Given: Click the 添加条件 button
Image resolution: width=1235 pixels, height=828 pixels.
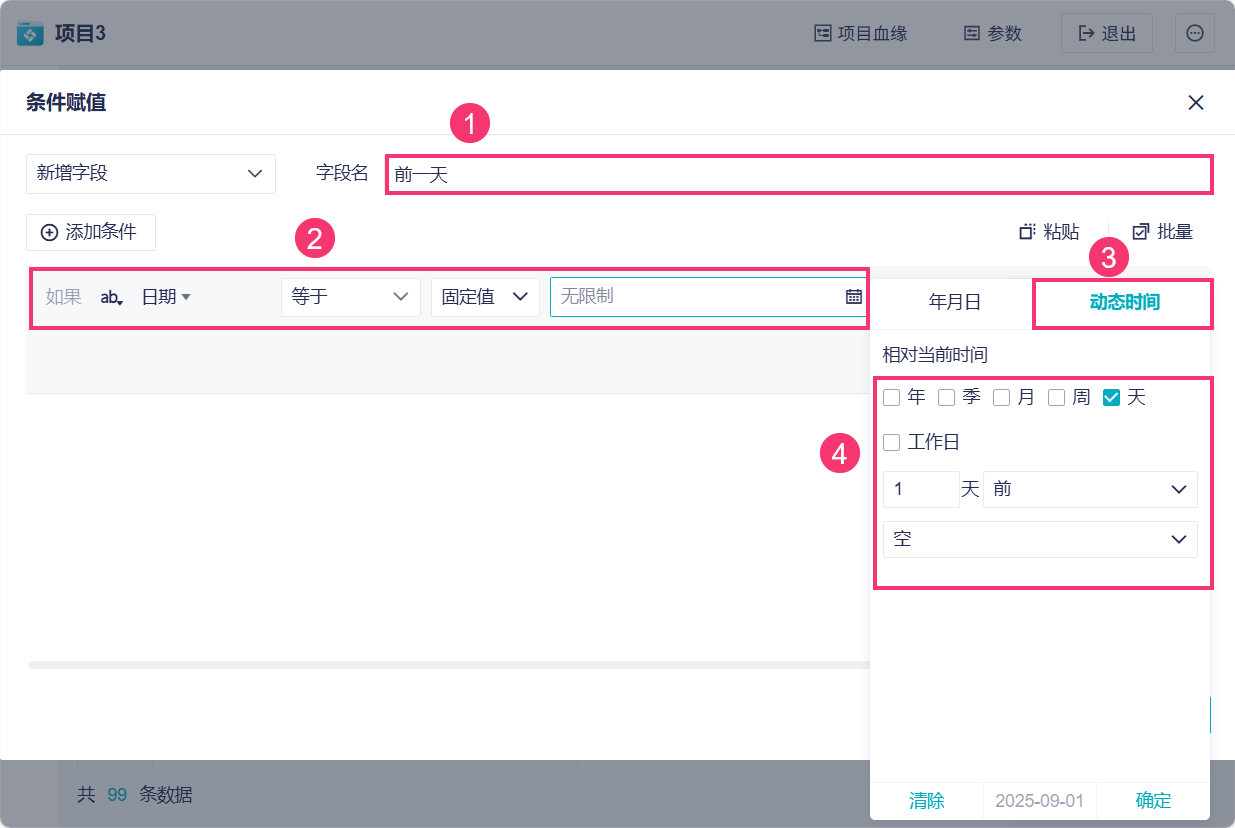Looking at the screenshot, I should [91, 232].
